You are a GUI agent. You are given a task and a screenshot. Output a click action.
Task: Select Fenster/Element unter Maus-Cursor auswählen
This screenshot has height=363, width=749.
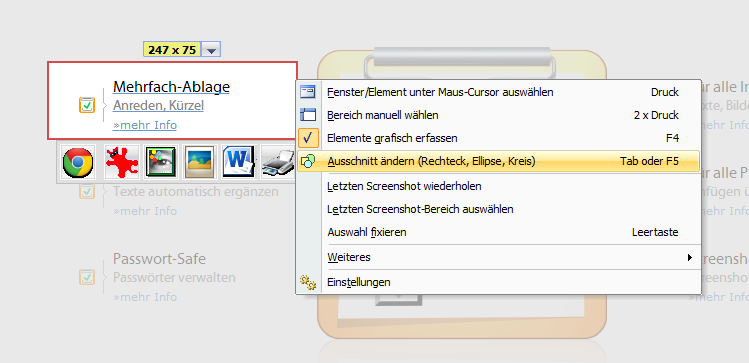[x=498, y=92]
